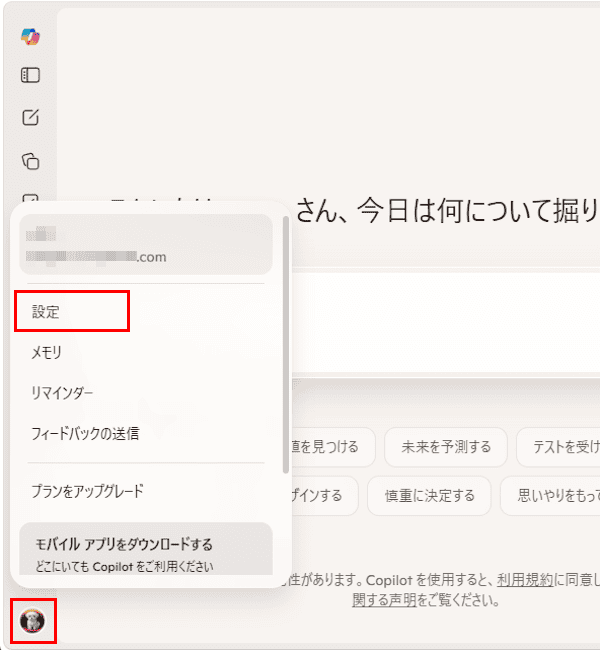This screenshot has width=600, height=650.
Task: Click the chip starting テストを受け
Action: (x=558, y=447)
